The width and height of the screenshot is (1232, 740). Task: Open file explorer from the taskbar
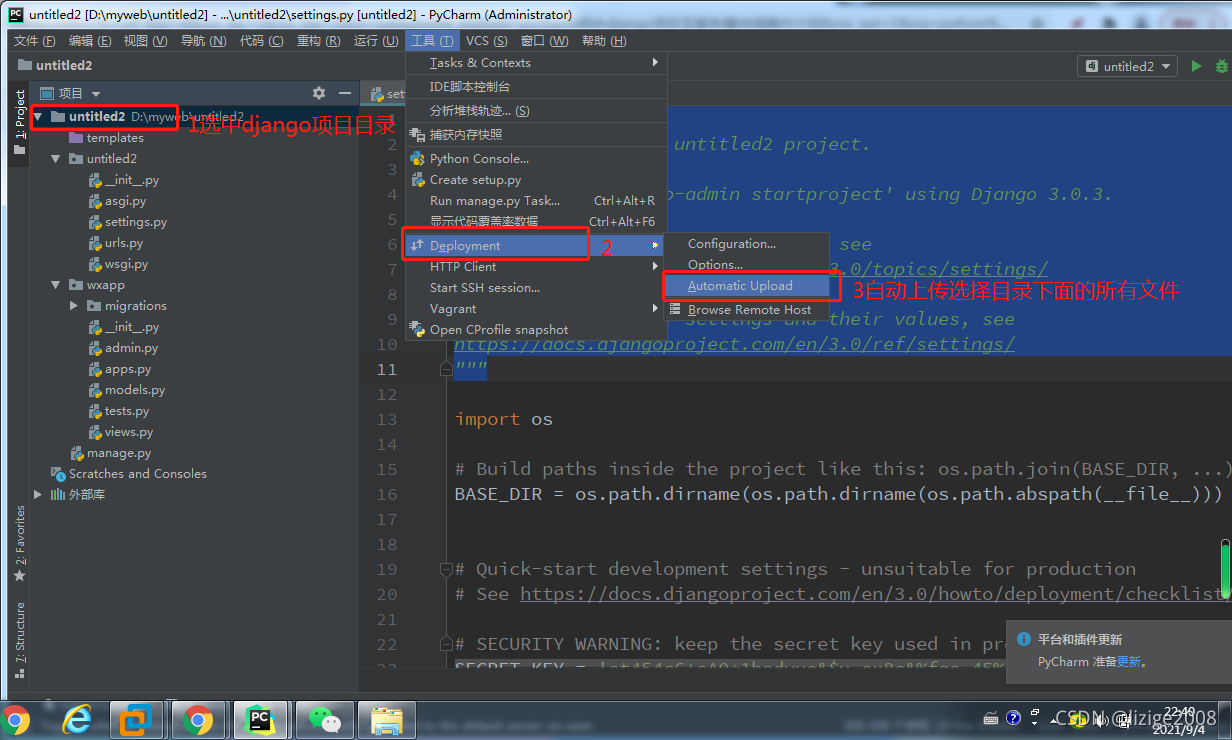(386, 720)
